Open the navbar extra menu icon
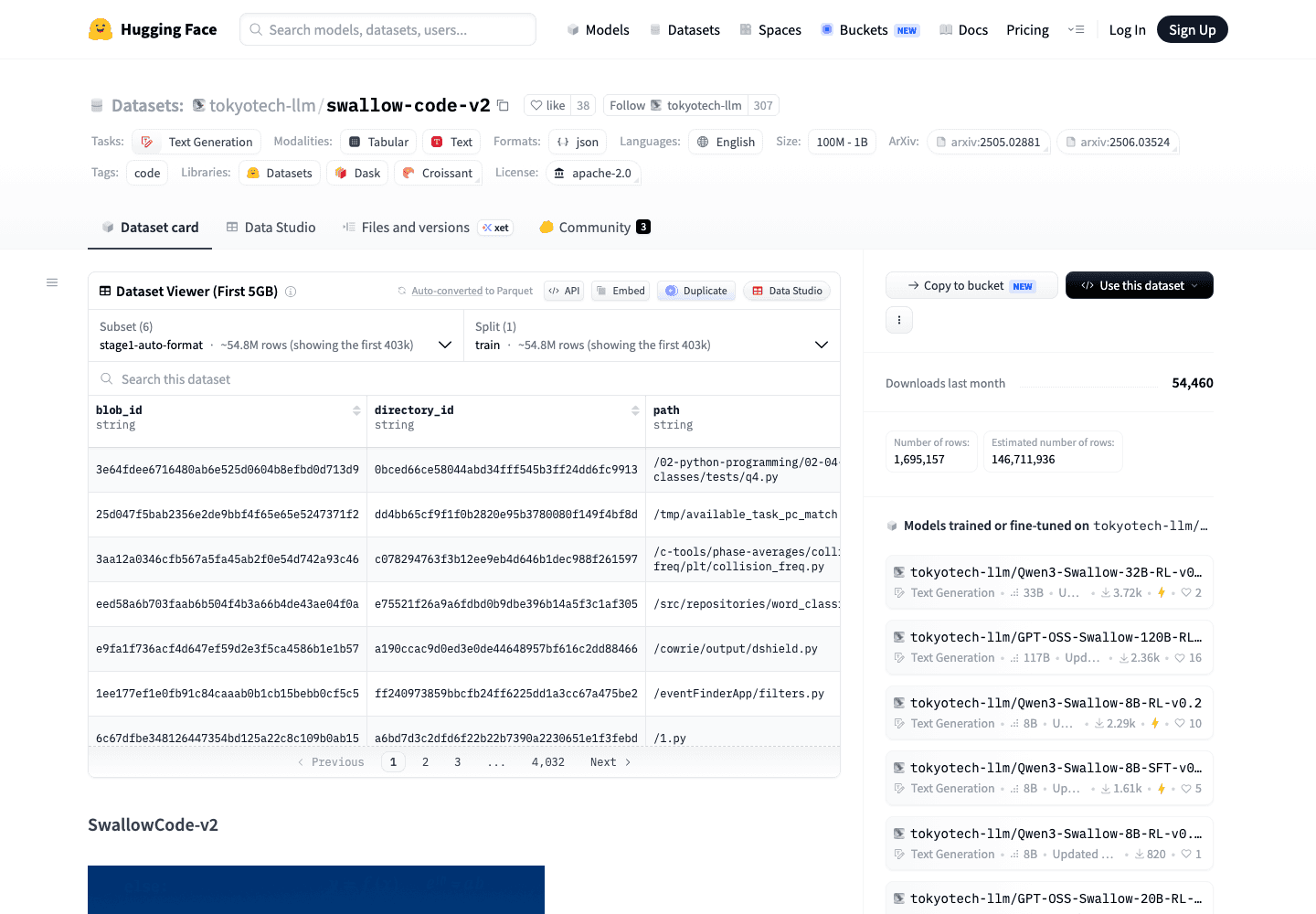Image resolution: width=1316 pixels, height=914 pixels. coord(1076,29)
